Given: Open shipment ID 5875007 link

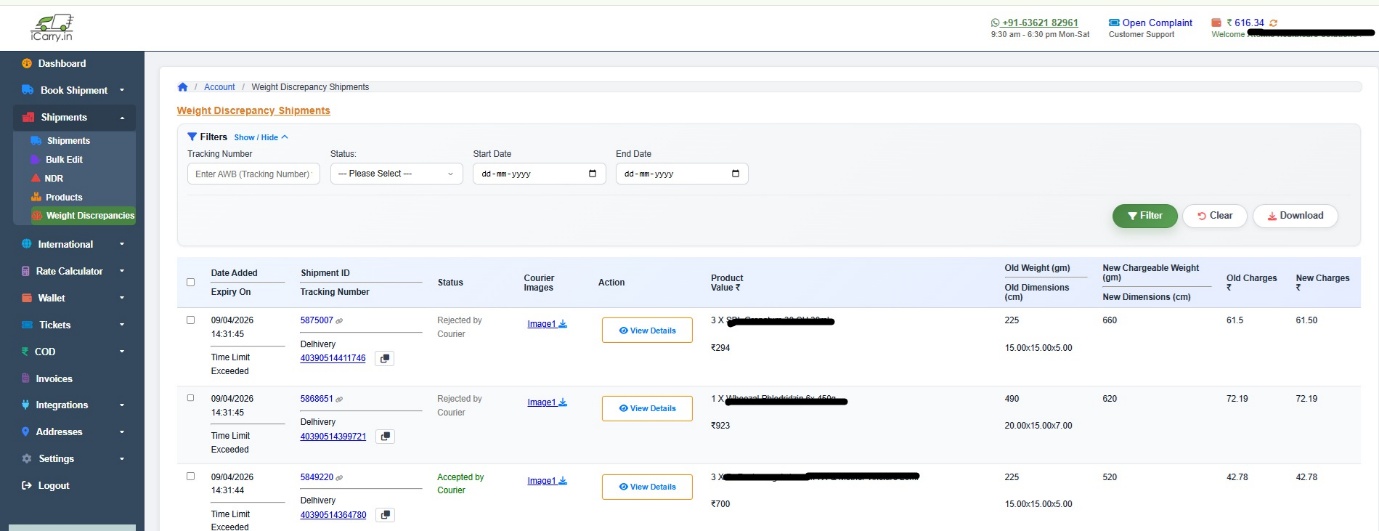Looking at the screenshot, I should click(x=317, y=320).
